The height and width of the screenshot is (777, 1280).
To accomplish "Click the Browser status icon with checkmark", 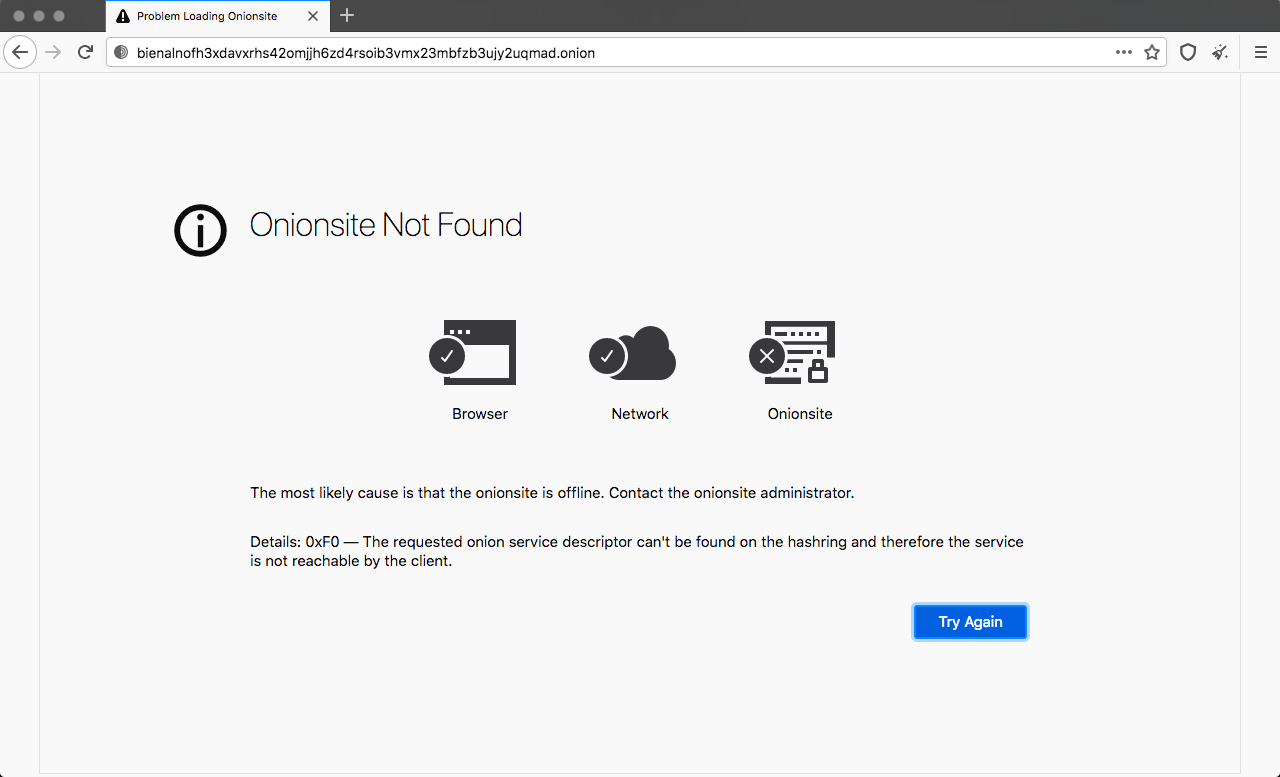I will click(x=473, y=352).
